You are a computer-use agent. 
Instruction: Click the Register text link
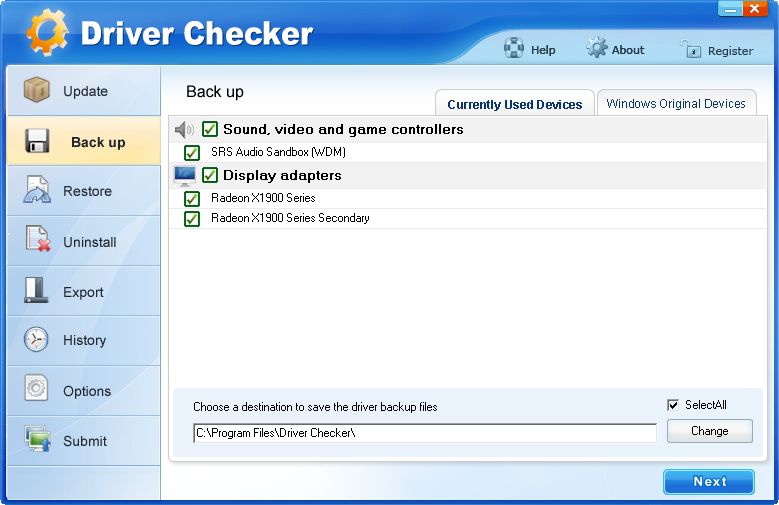pyautogui.click(x=730, y=51)
